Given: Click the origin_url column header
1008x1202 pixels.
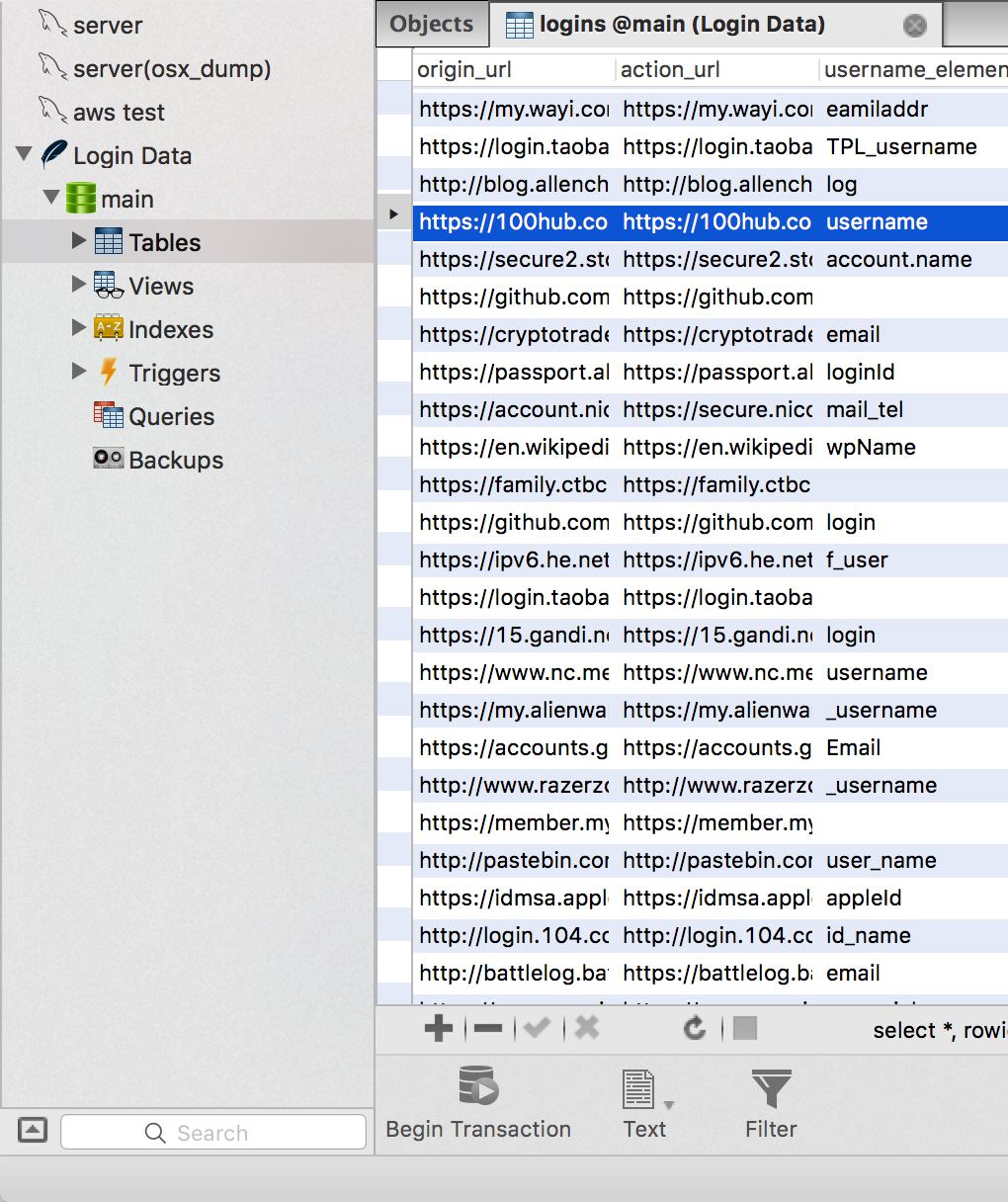Looking at the screenshot, I should point(513,69).
